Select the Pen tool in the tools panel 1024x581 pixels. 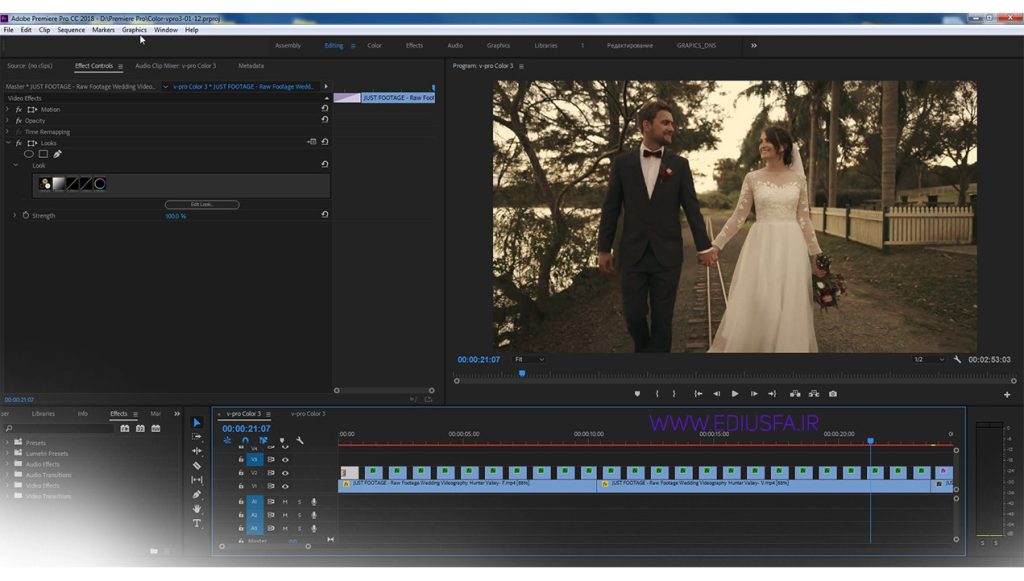pos(197,494)
